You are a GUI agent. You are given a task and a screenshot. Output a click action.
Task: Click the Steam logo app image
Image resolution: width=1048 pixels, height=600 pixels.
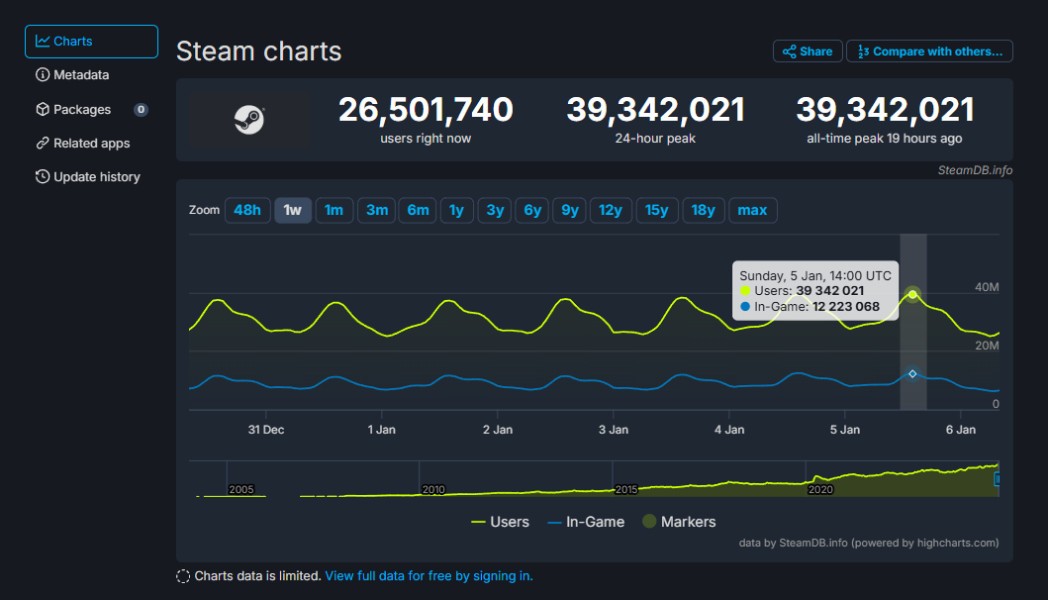pos(249,120)
